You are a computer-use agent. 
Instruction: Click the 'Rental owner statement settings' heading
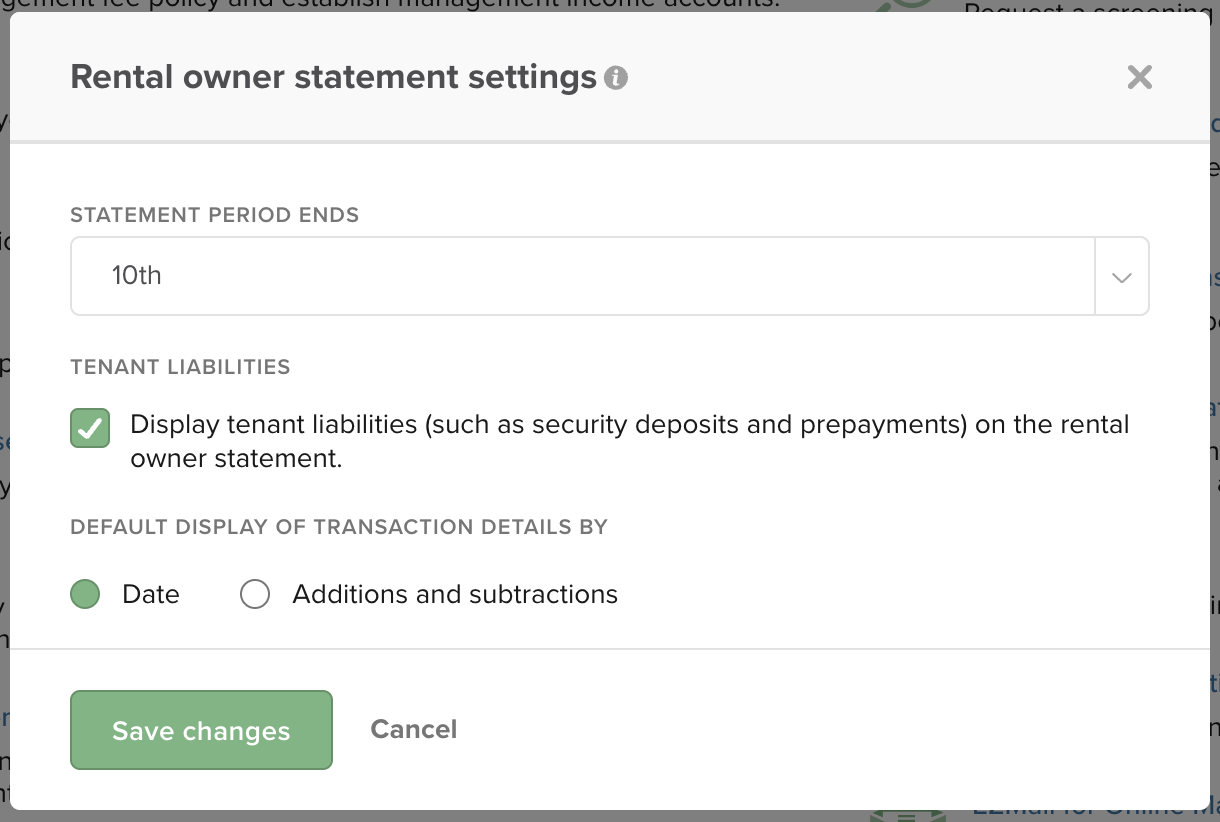coord(333,77)
